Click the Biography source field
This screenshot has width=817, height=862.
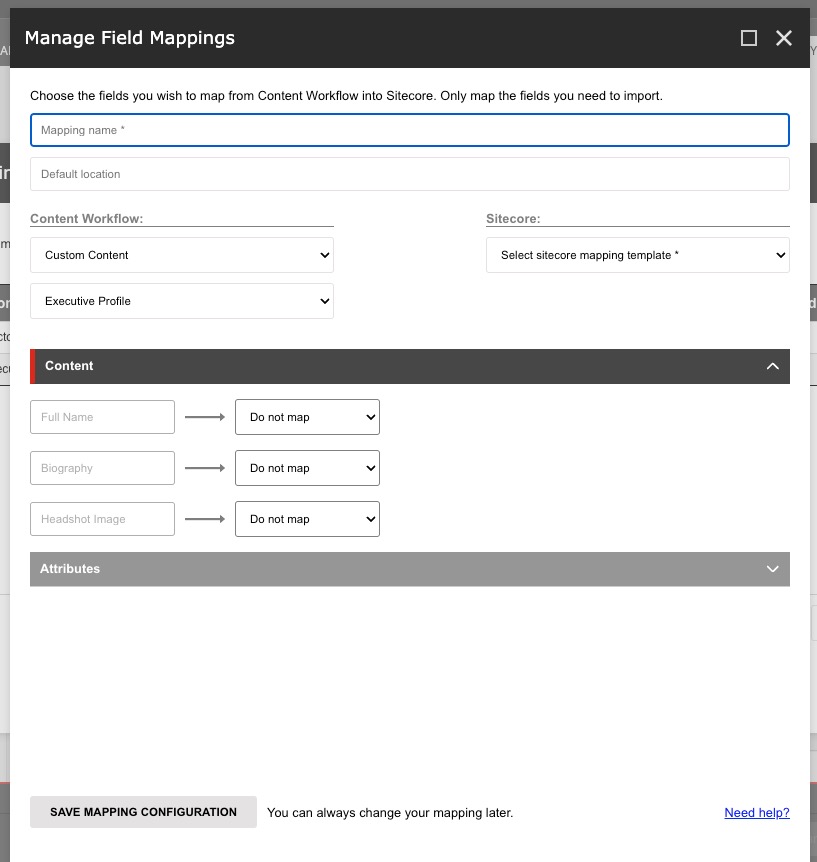102,468
